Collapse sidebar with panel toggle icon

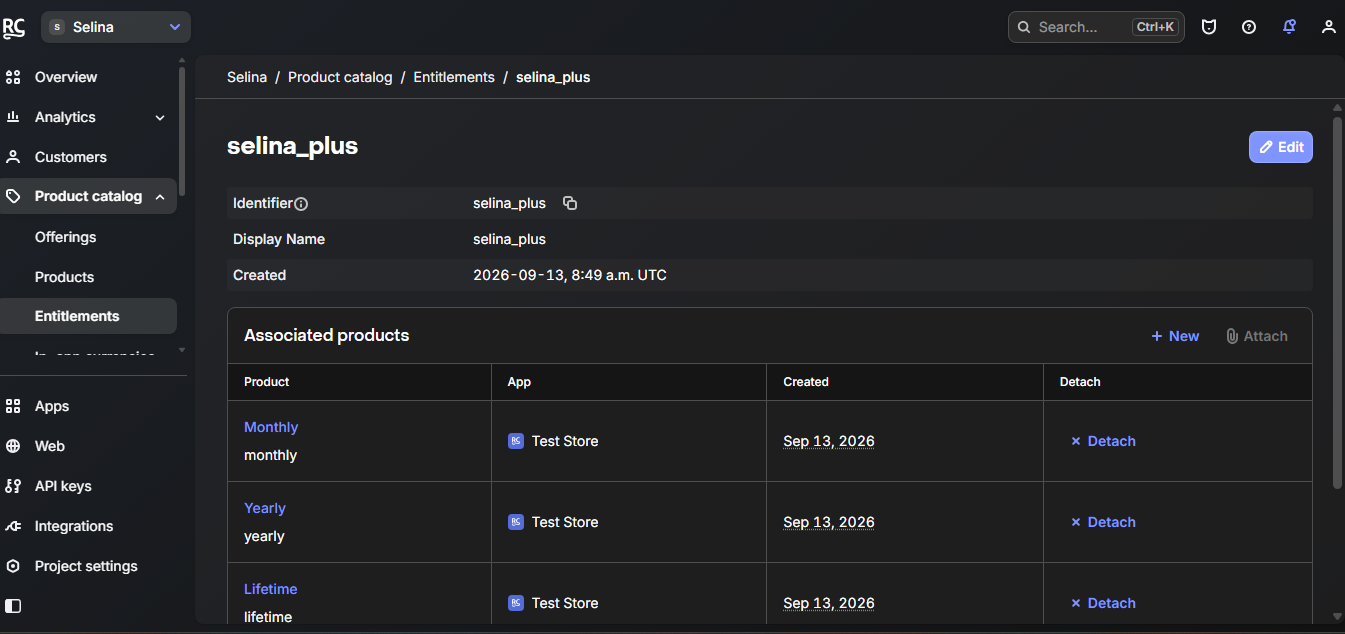(x=13, y=606)
